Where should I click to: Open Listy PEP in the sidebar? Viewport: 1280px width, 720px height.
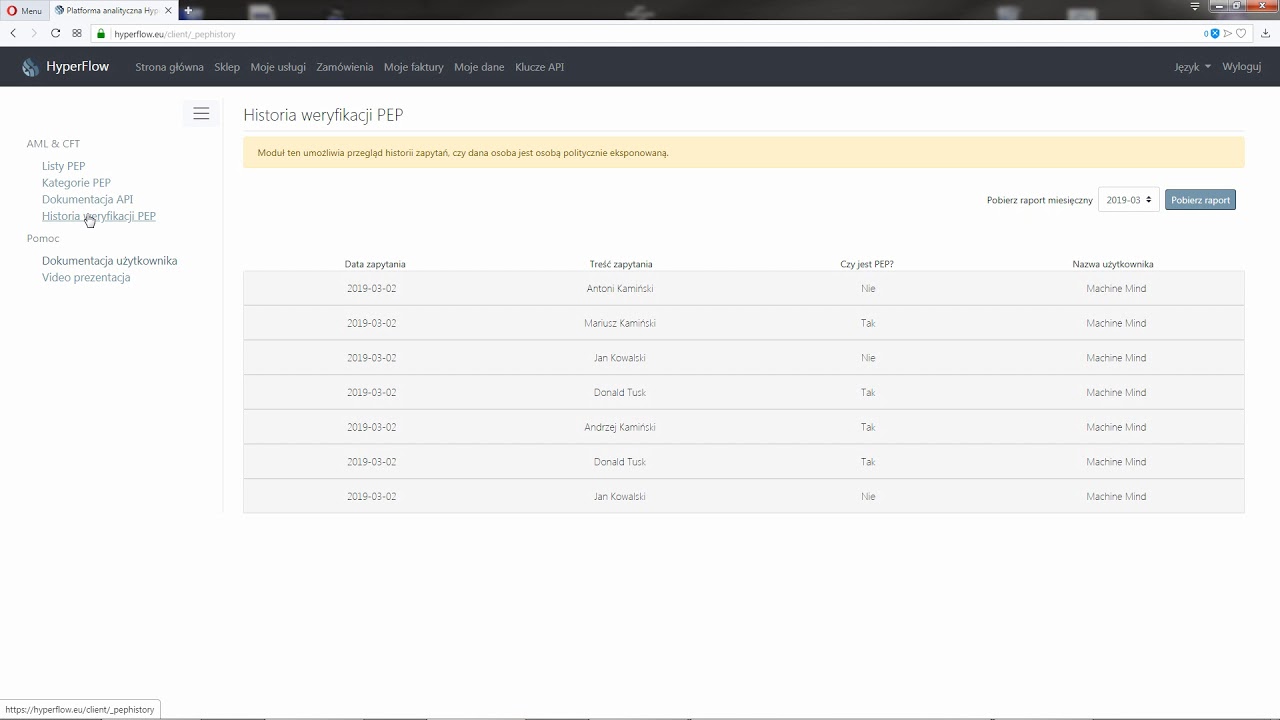tap(64, 166)
